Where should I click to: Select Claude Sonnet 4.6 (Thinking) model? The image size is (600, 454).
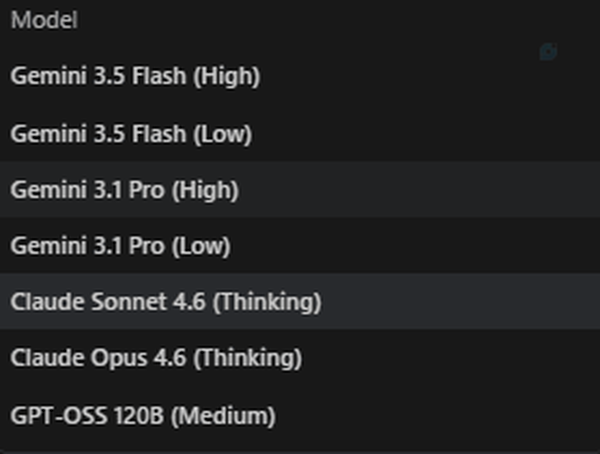pos(300,301)
